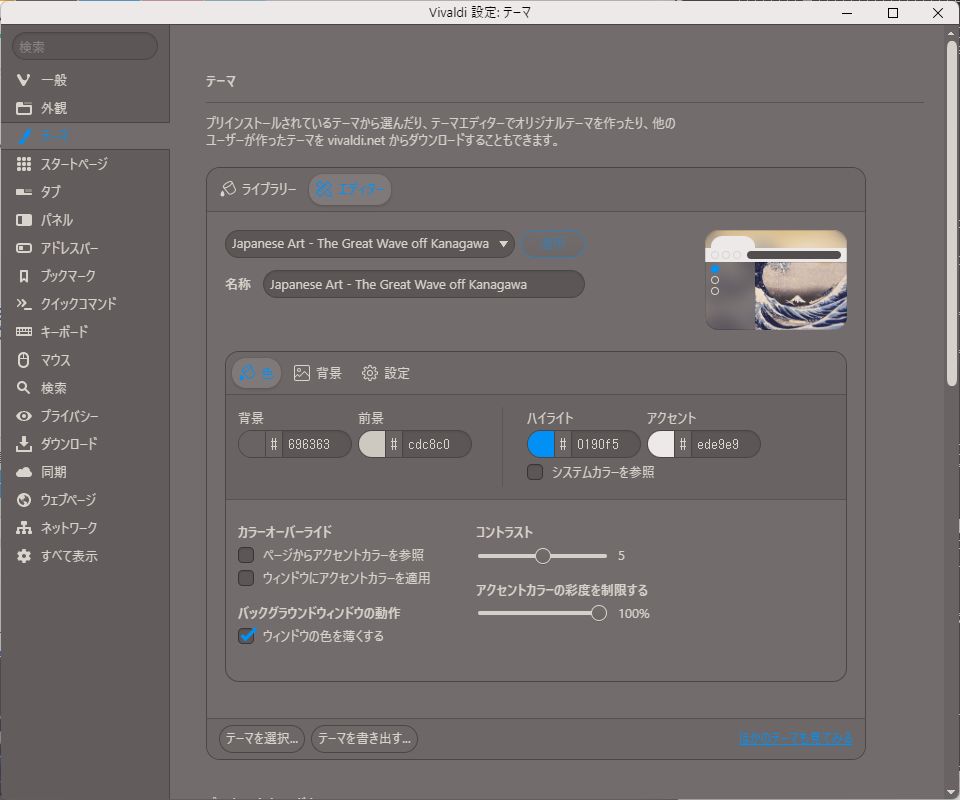Open アドレスバー icon
The image size is (960, 800).
(x=23, y=248)
